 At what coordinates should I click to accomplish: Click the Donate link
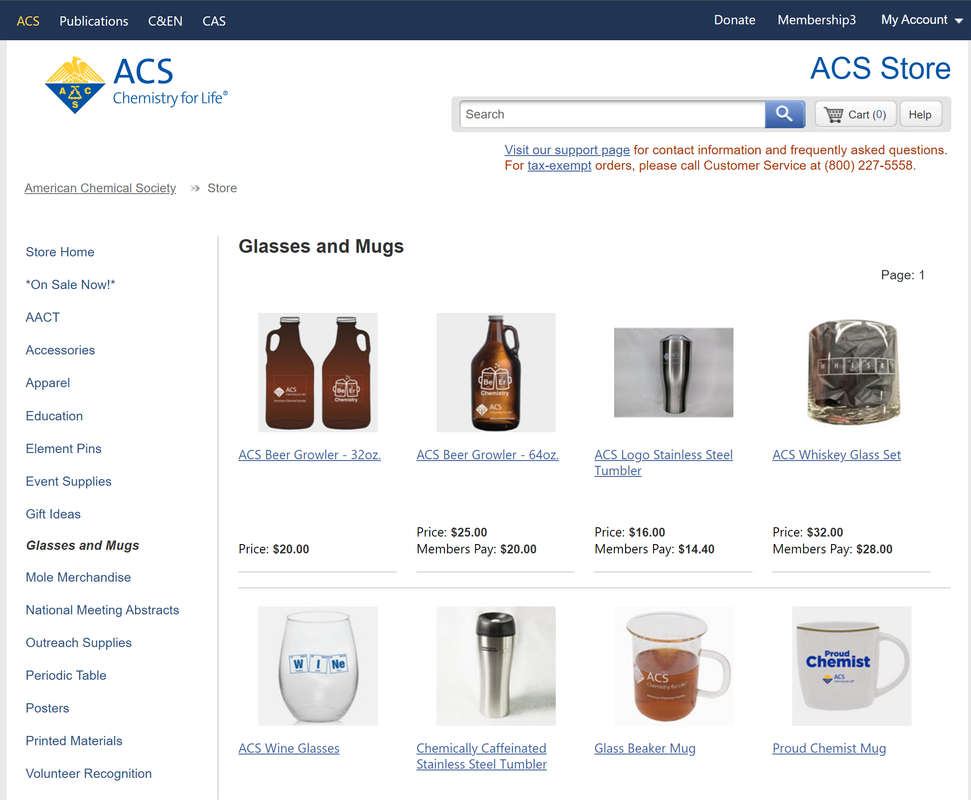tap(734, 20)
